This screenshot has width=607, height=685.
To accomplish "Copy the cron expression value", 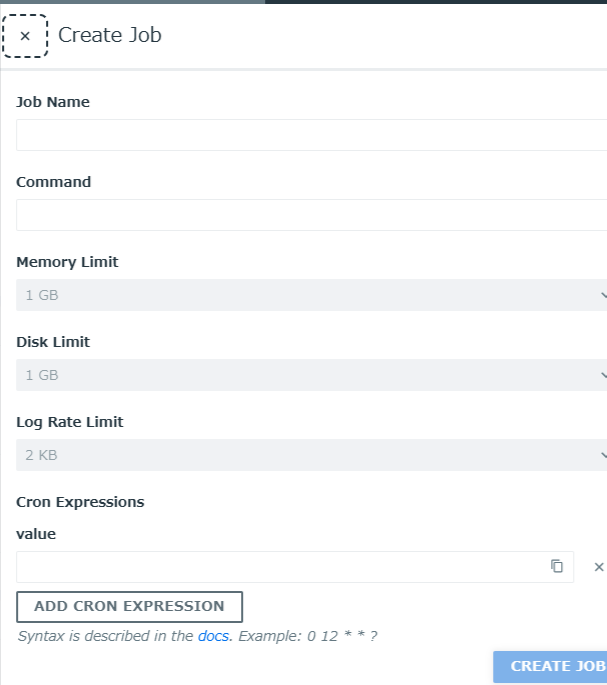I will coord(557,566).
